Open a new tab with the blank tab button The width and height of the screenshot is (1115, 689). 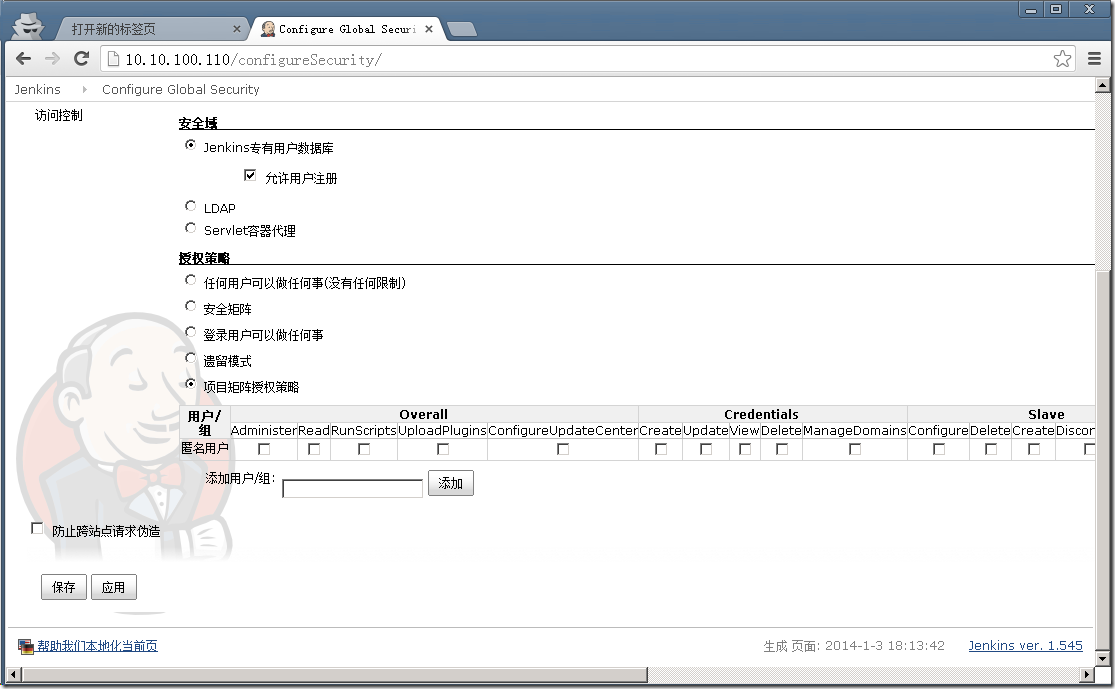(x=462, y=29)
